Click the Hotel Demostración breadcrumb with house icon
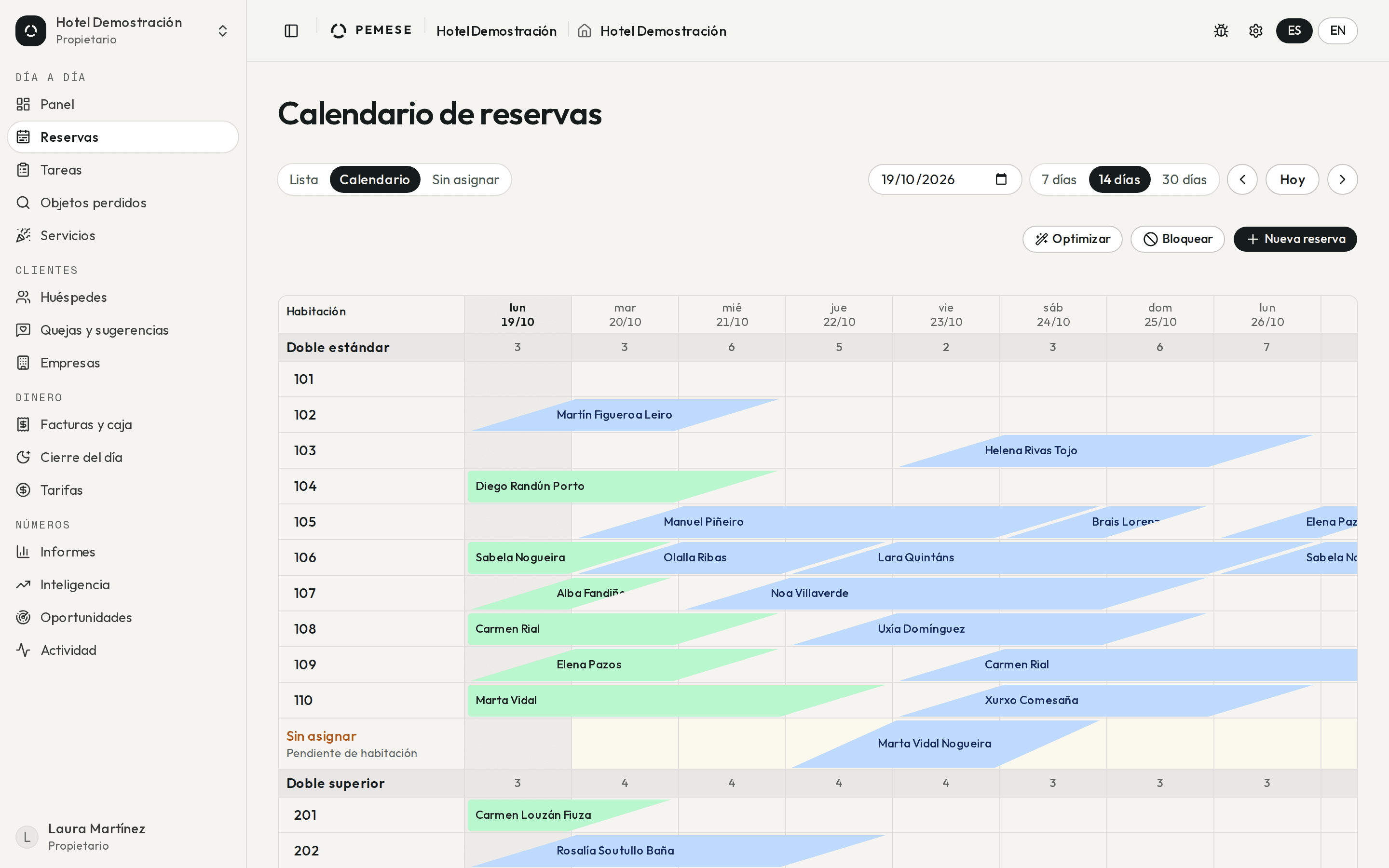Image resolution: width=1389 pixels, height=868 pixels. [x=652, y=31]
